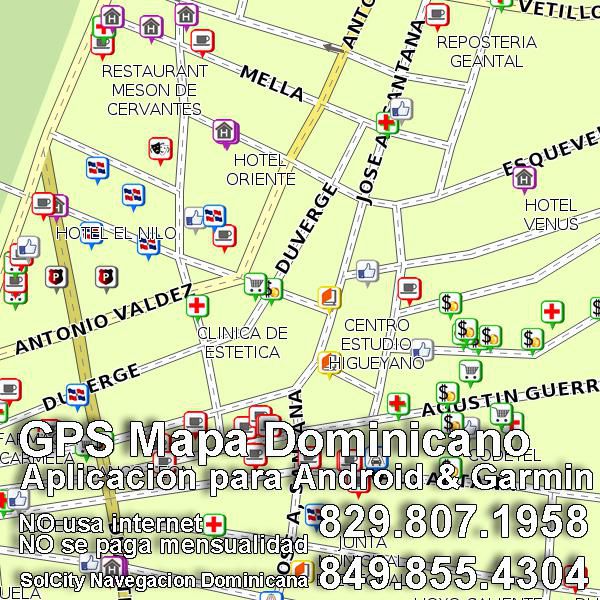Click the coffee cup icon above HOTEL EL NILO label
This screenshot has height=600, width=600.
pos(43,204)
